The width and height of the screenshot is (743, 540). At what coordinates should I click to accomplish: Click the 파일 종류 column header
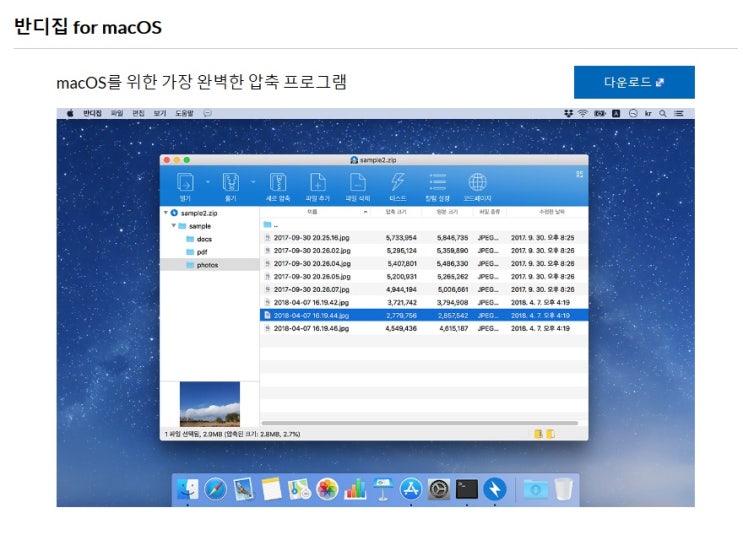pyautogui.click(x=489, y=212)
